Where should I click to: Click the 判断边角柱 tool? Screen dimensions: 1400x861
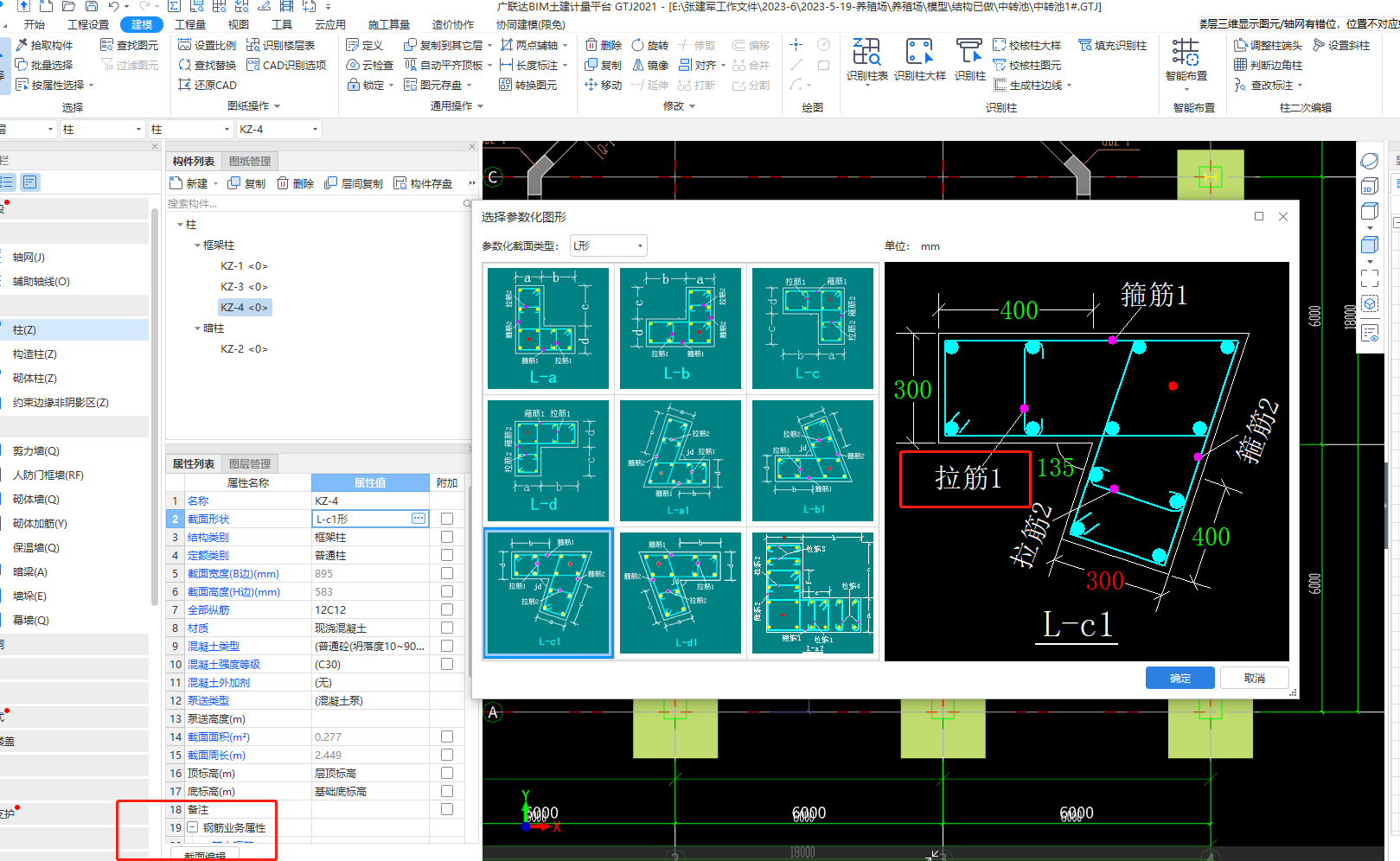click(1268, 65)
